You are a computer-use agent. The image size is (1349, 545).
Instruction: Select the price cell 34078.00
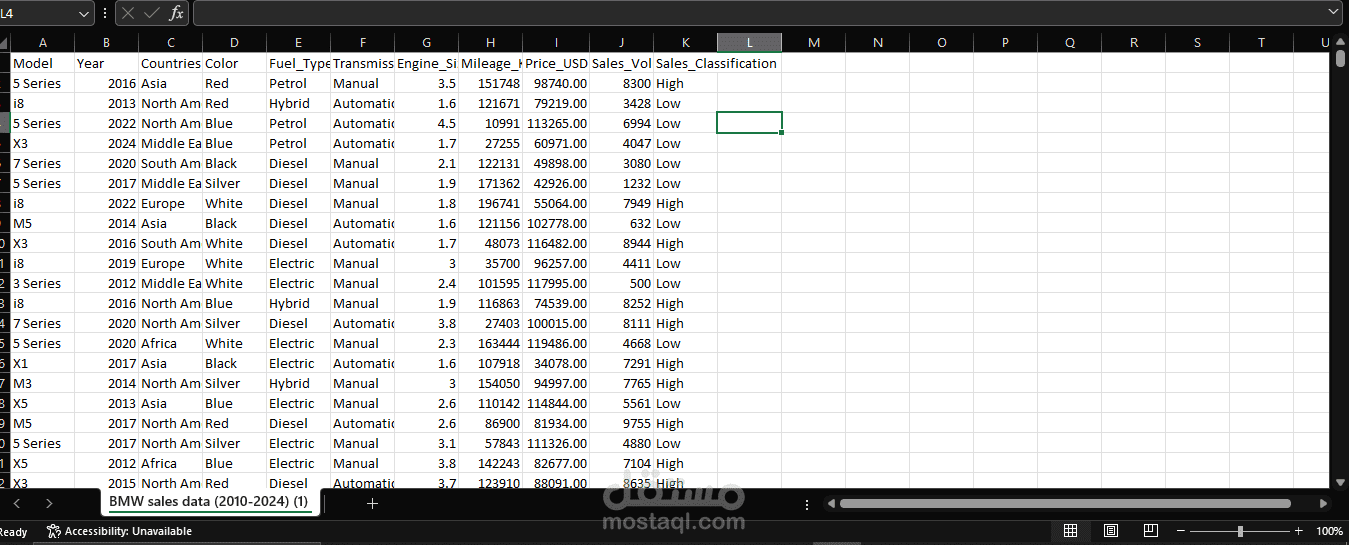[x=557, y=363]
